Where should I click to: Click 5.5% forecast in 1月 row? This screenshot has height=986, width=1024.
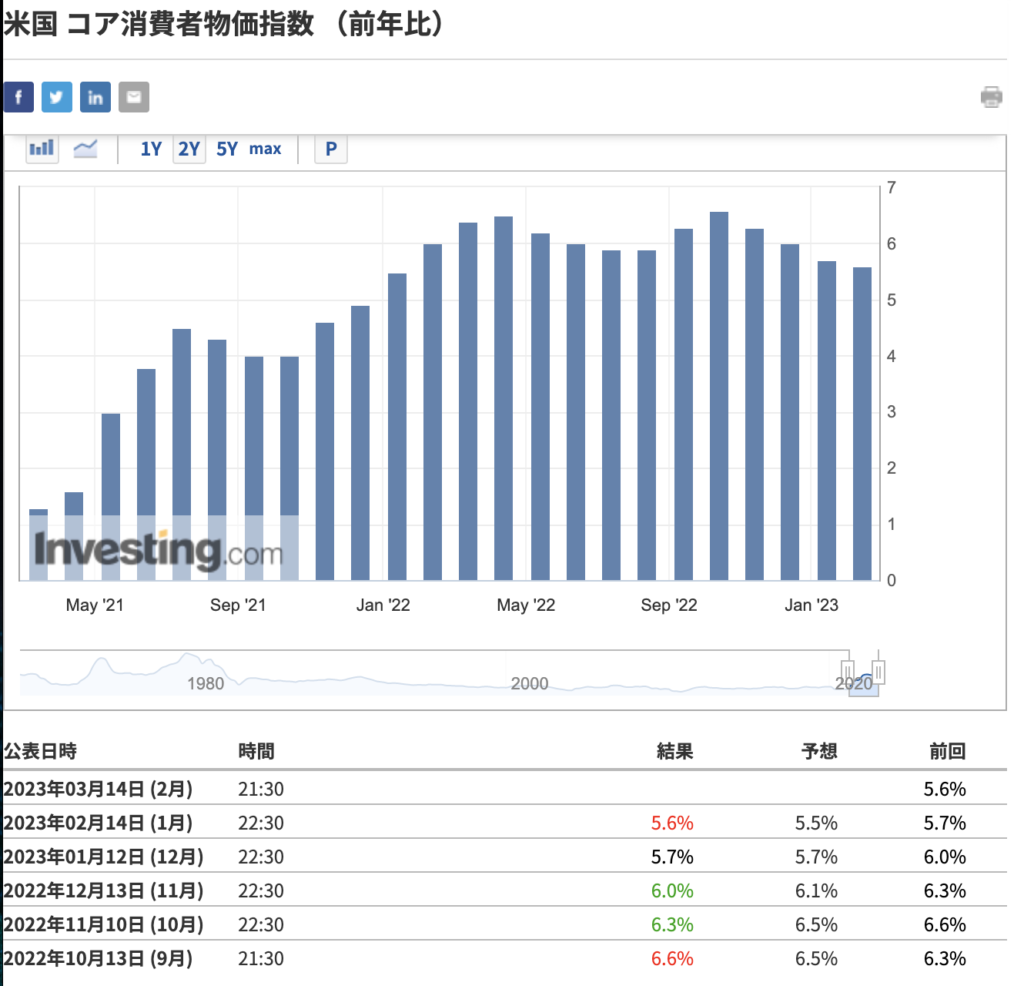816,823
